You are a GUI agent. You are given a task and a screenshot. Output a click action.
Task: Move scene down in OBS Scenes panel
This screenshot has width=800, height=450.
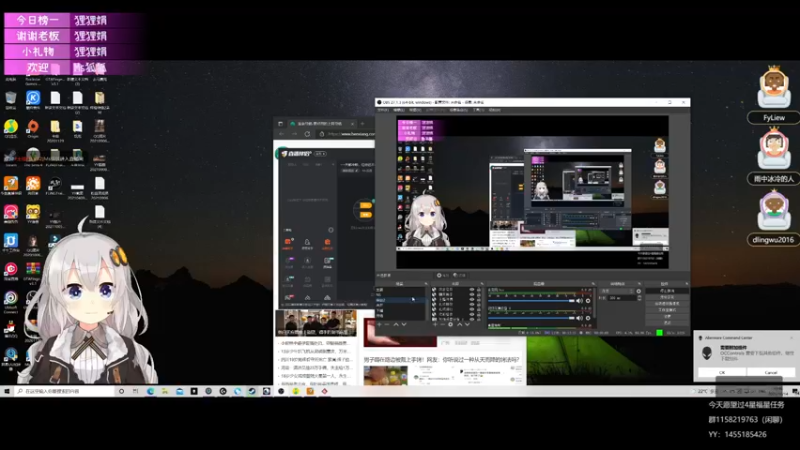click(x=404, y=324)
